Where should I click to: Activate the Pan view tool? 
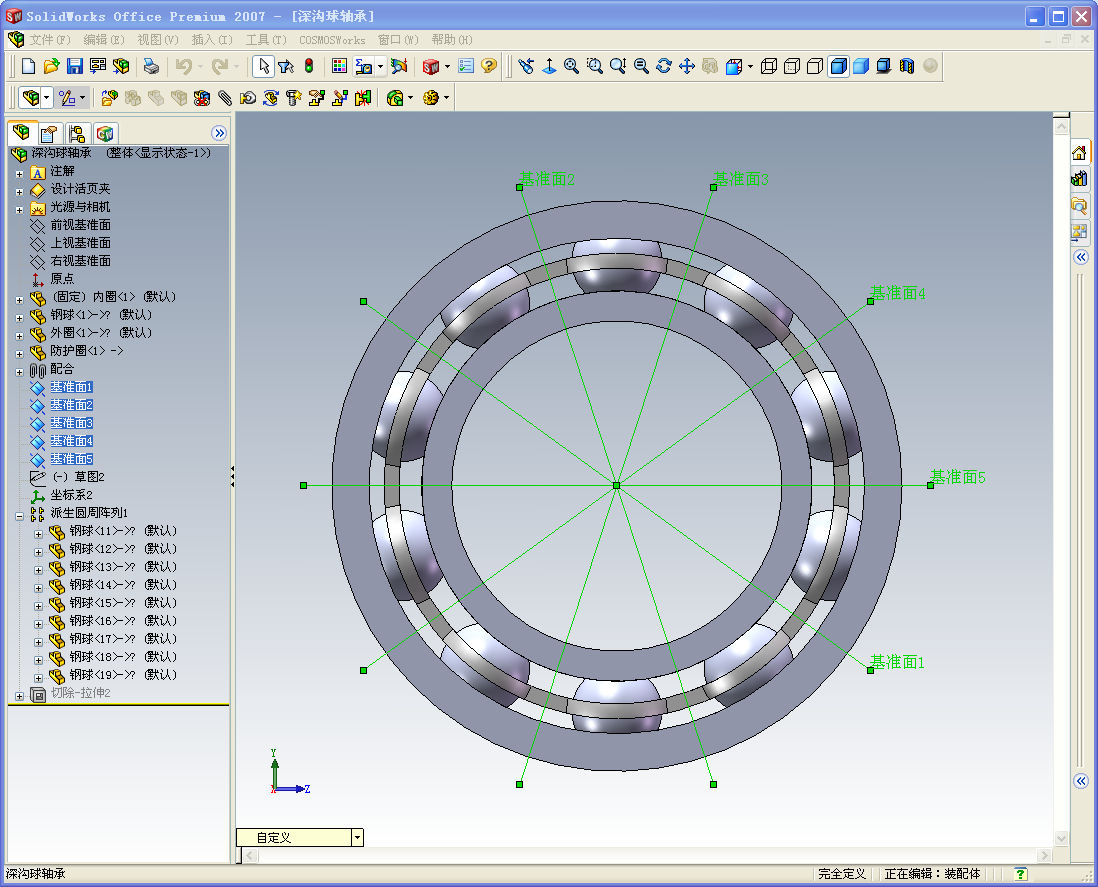pyautogui.click(x=687, y=66)
